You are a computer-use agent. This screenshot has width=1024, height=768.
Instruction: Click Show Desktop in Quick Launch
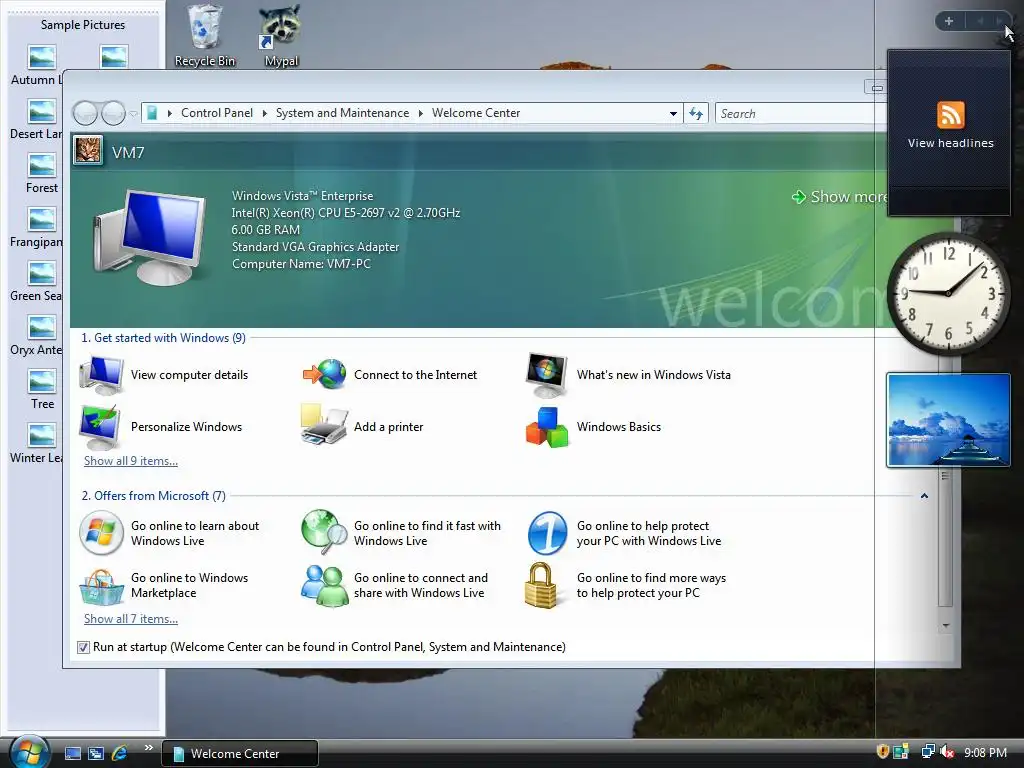click(x=73, y=753)
